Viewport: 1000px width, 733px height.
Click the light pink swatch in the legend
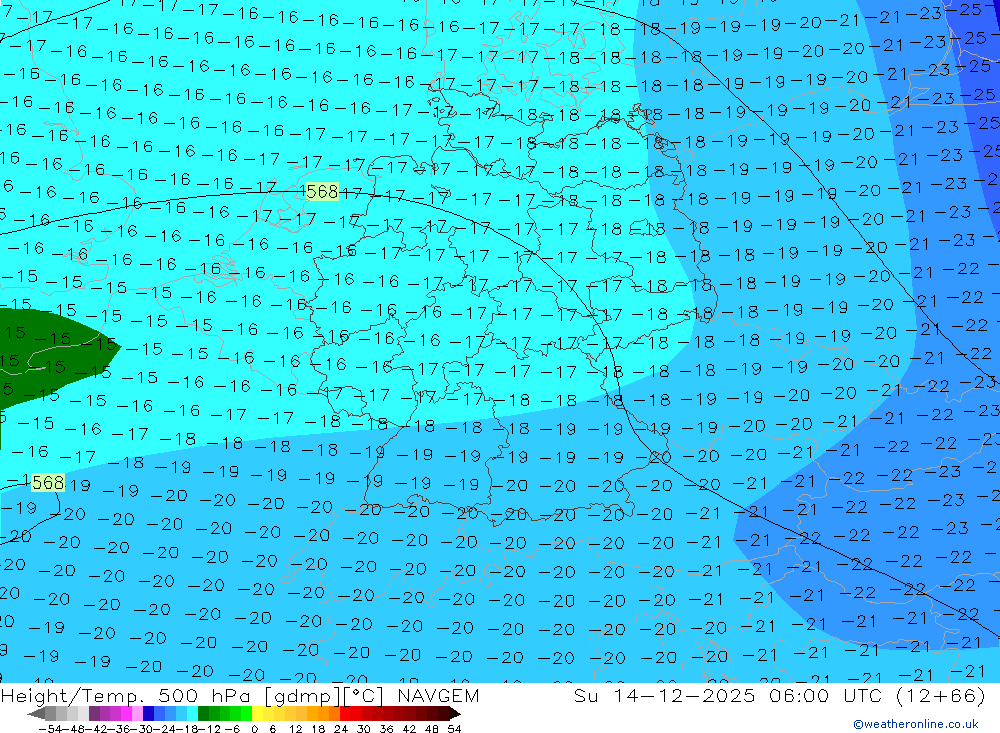point(137,714)
